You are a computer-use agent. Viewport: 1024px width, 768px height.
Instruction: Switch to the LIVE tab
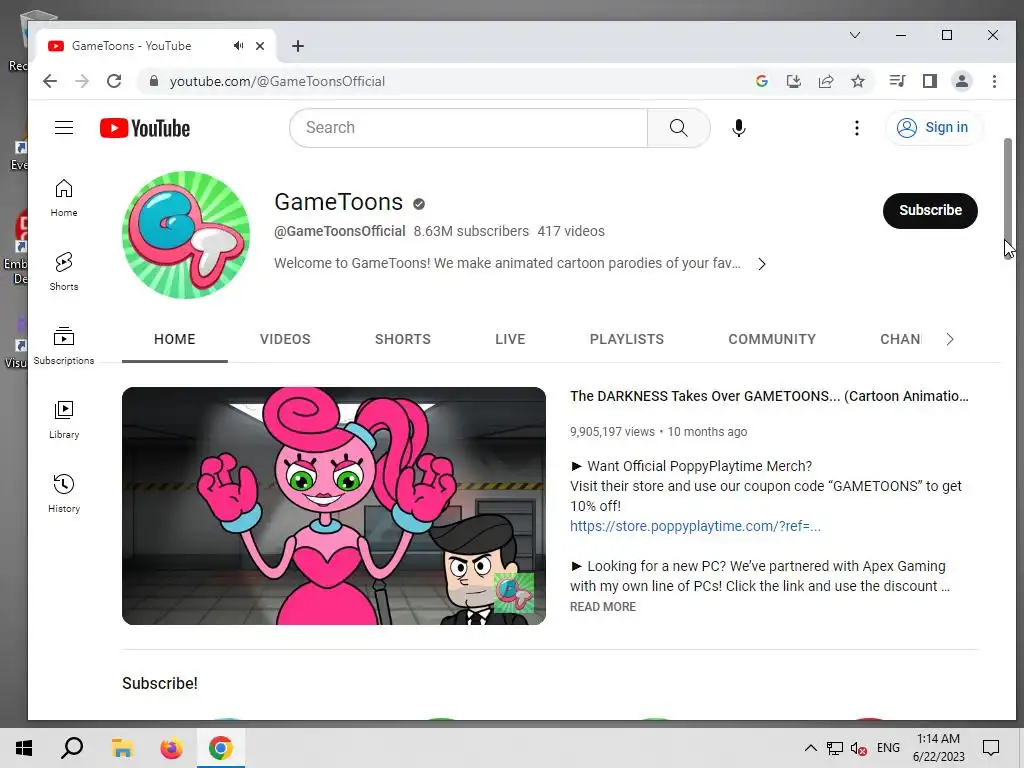[510, 340]
